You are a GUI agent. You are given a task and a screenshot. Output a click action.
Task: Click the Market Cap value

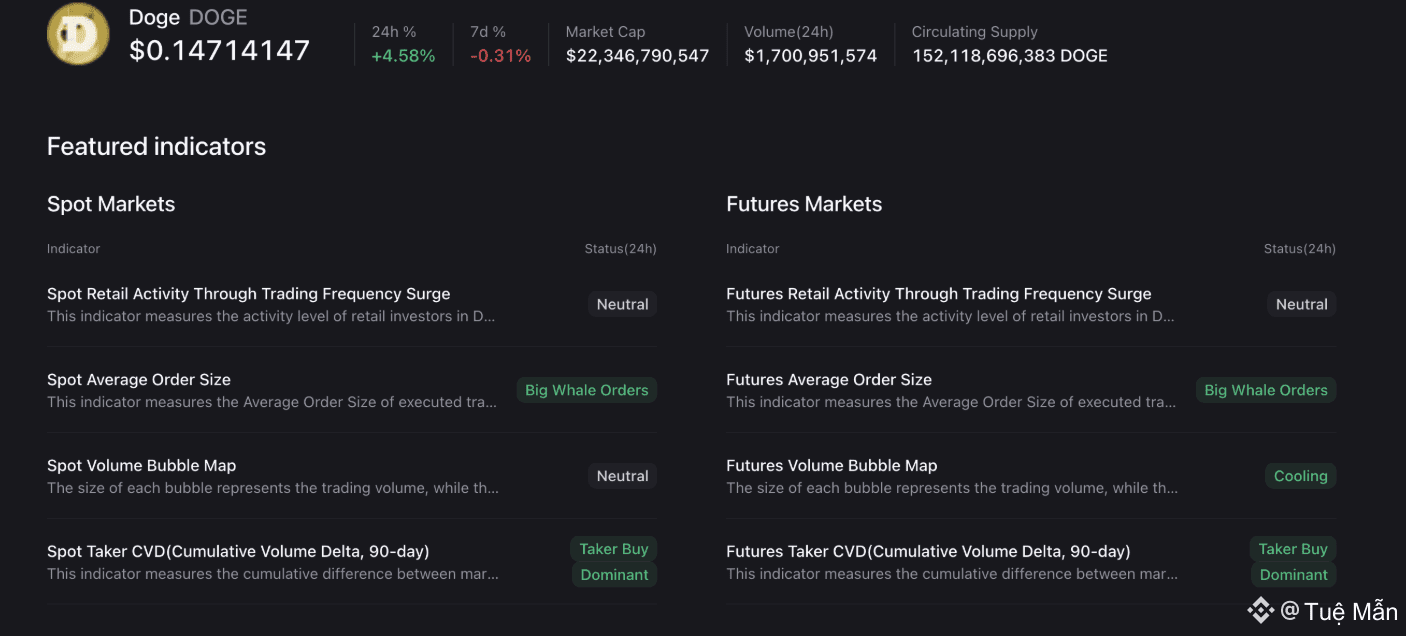(x=637, y=56)
